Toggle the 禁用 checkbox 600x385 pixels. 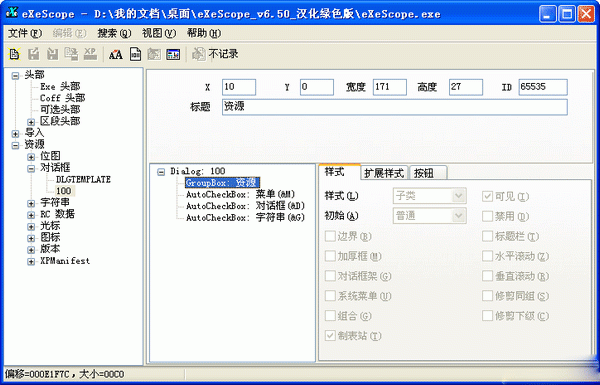point(487,216)
